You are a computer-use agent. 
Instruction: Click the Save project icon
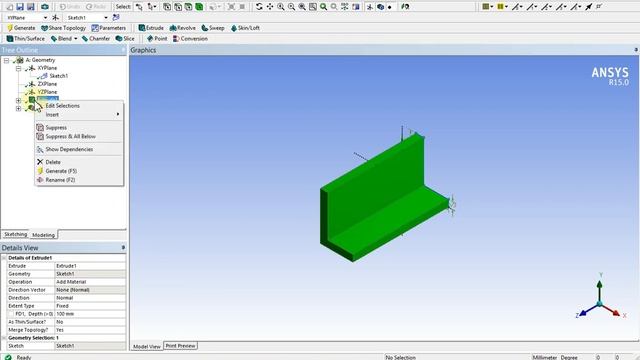[x=20, y=7]
